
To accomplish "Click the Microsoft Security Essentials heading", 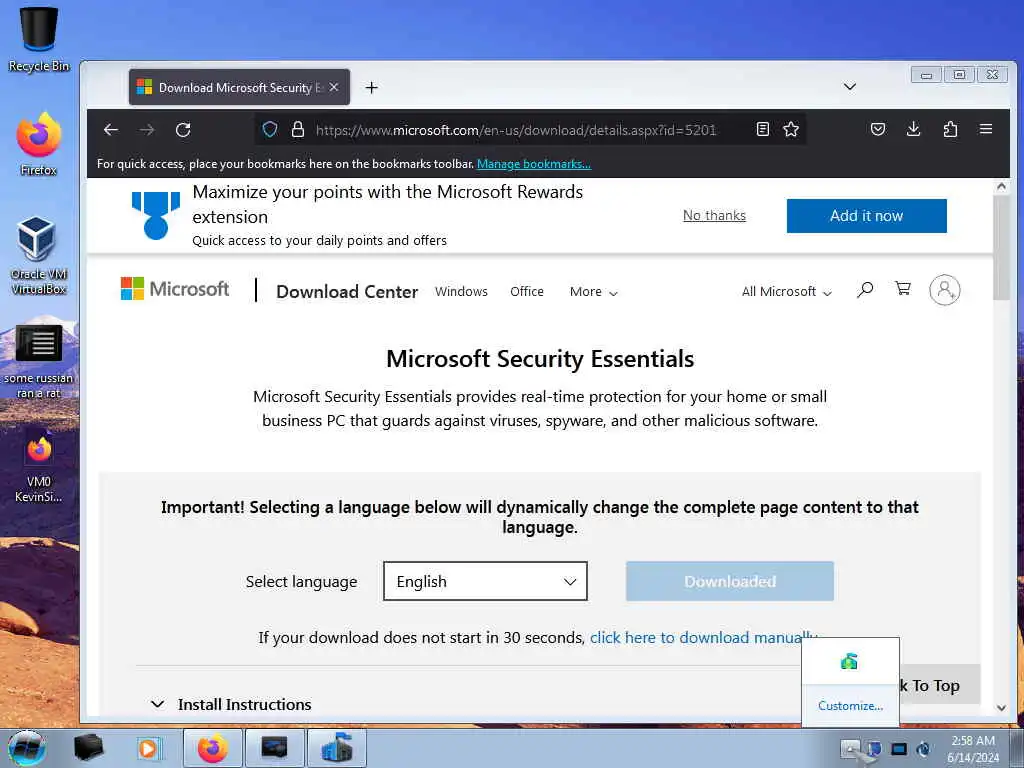I will pyautogui.click(x=540, y=359).
